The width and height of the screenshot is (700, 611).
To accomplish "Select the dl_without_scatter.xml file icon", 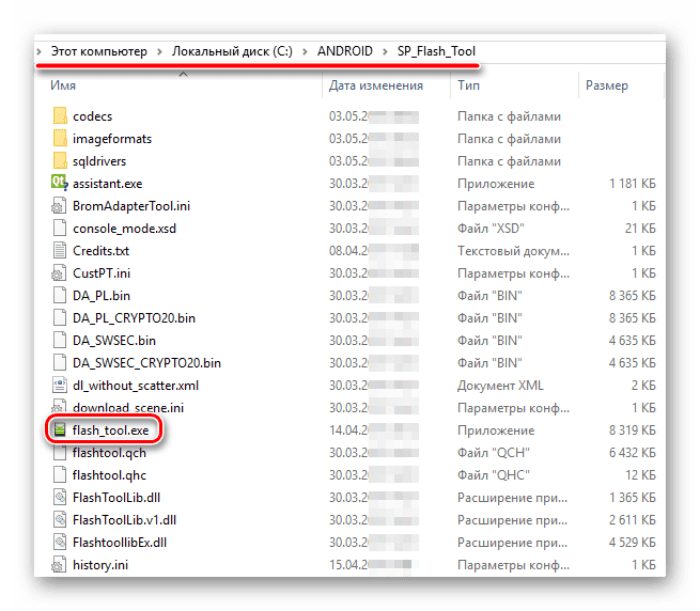I will pos(59,385).
